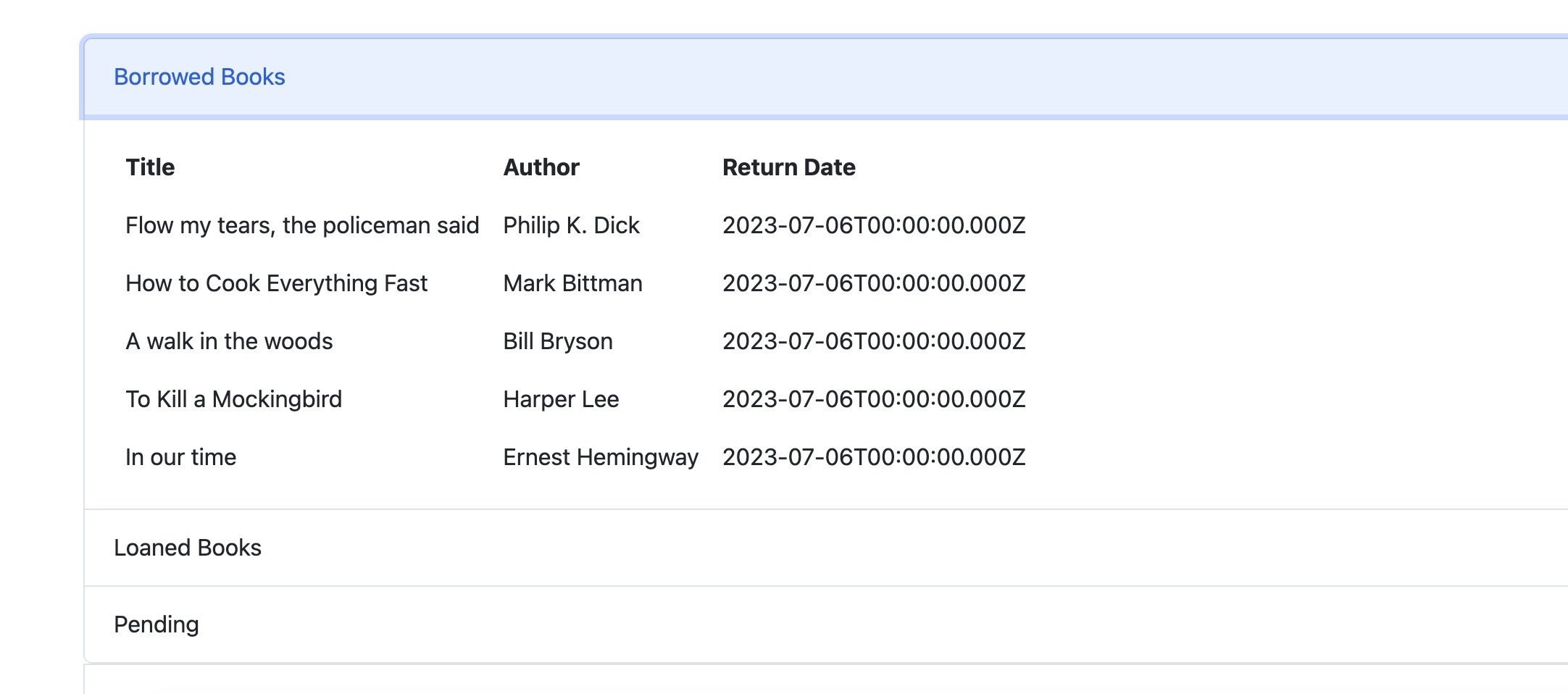Click return date of Hemingway row
This screenshot has height=694, width=1568.
[x=874, y=457]
